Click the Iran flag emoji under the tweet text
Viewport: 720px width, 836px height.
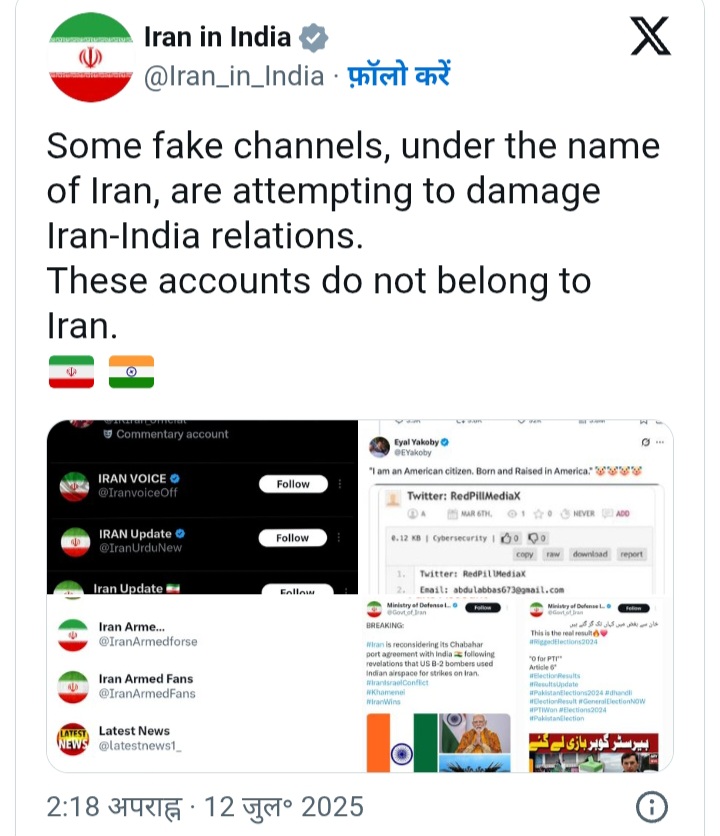tap(71, 372)
